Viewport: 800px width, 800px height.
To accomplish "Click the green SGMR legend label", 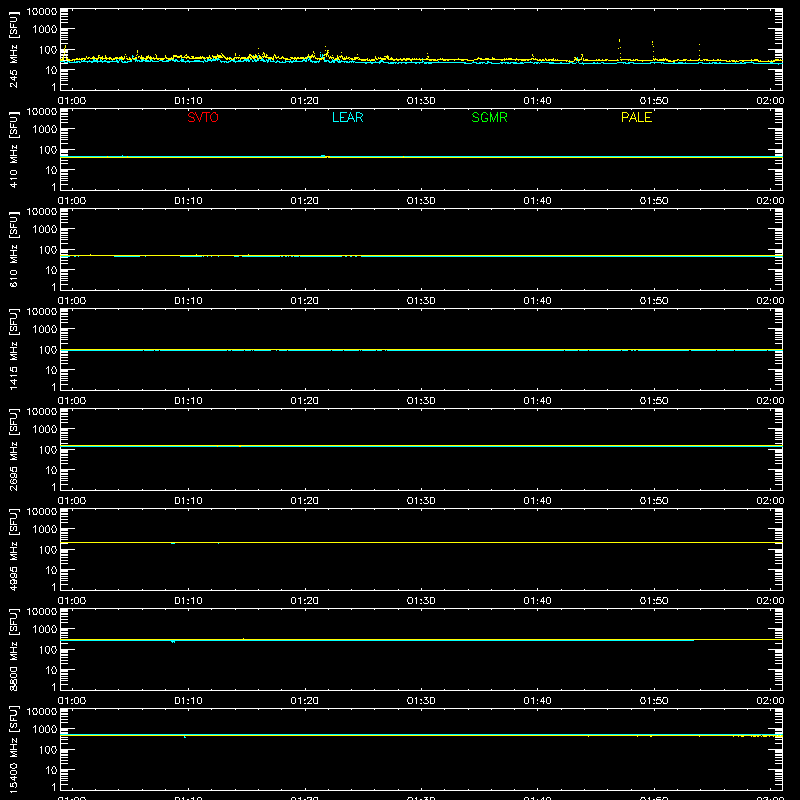I will pos(489,117).
